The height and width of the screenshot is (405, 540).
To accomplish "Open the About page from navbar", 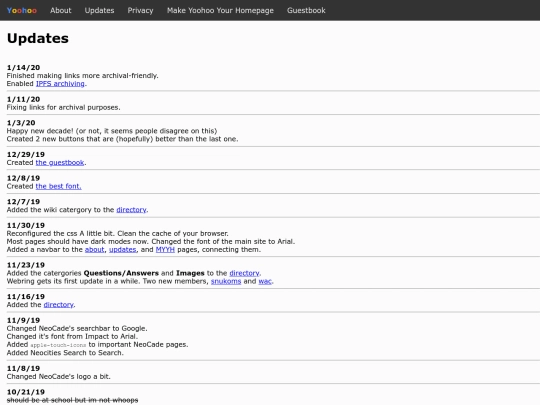I will [61, 10].
